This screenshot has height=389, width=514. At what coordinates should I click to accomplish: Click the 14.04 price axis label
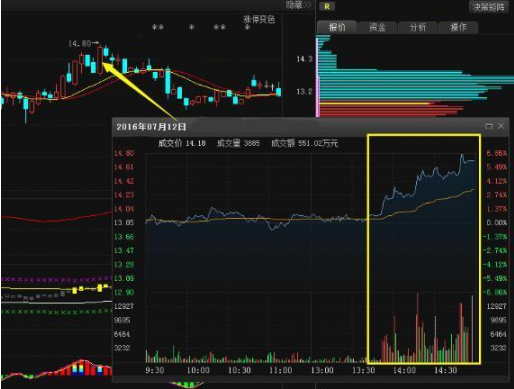[124, 209]
